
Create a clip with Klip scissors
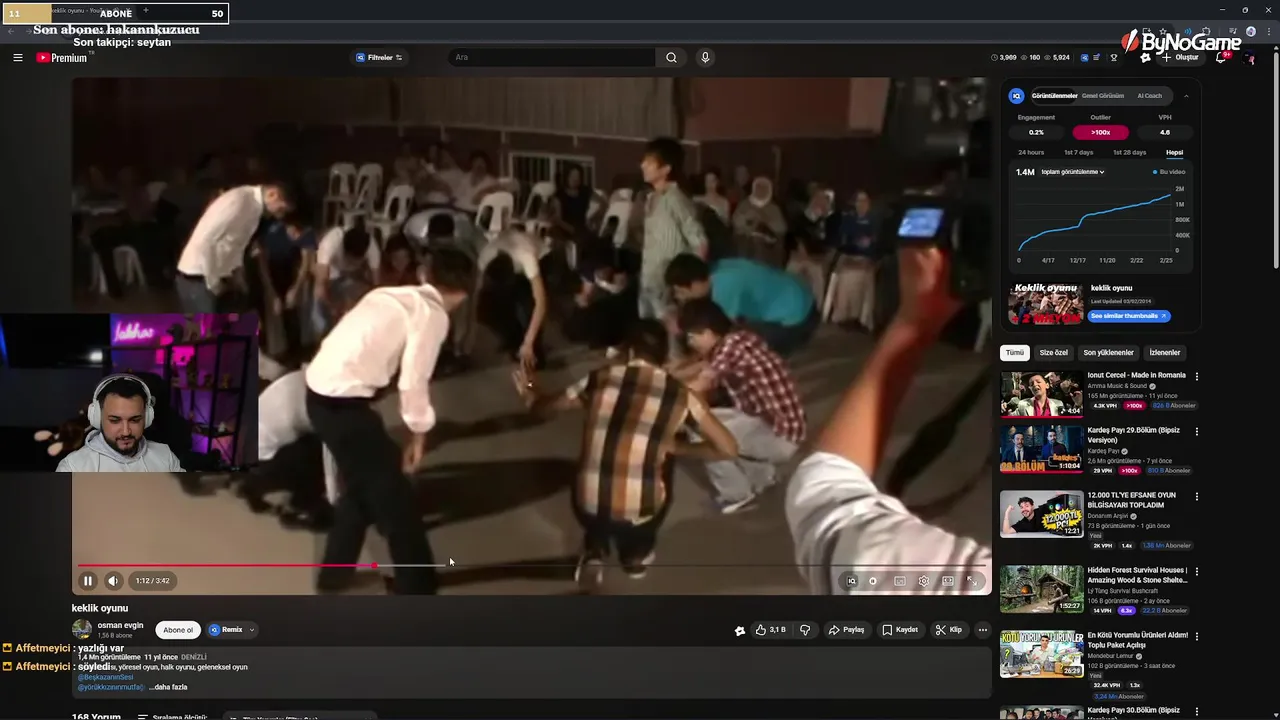click(x=949, y=630)
